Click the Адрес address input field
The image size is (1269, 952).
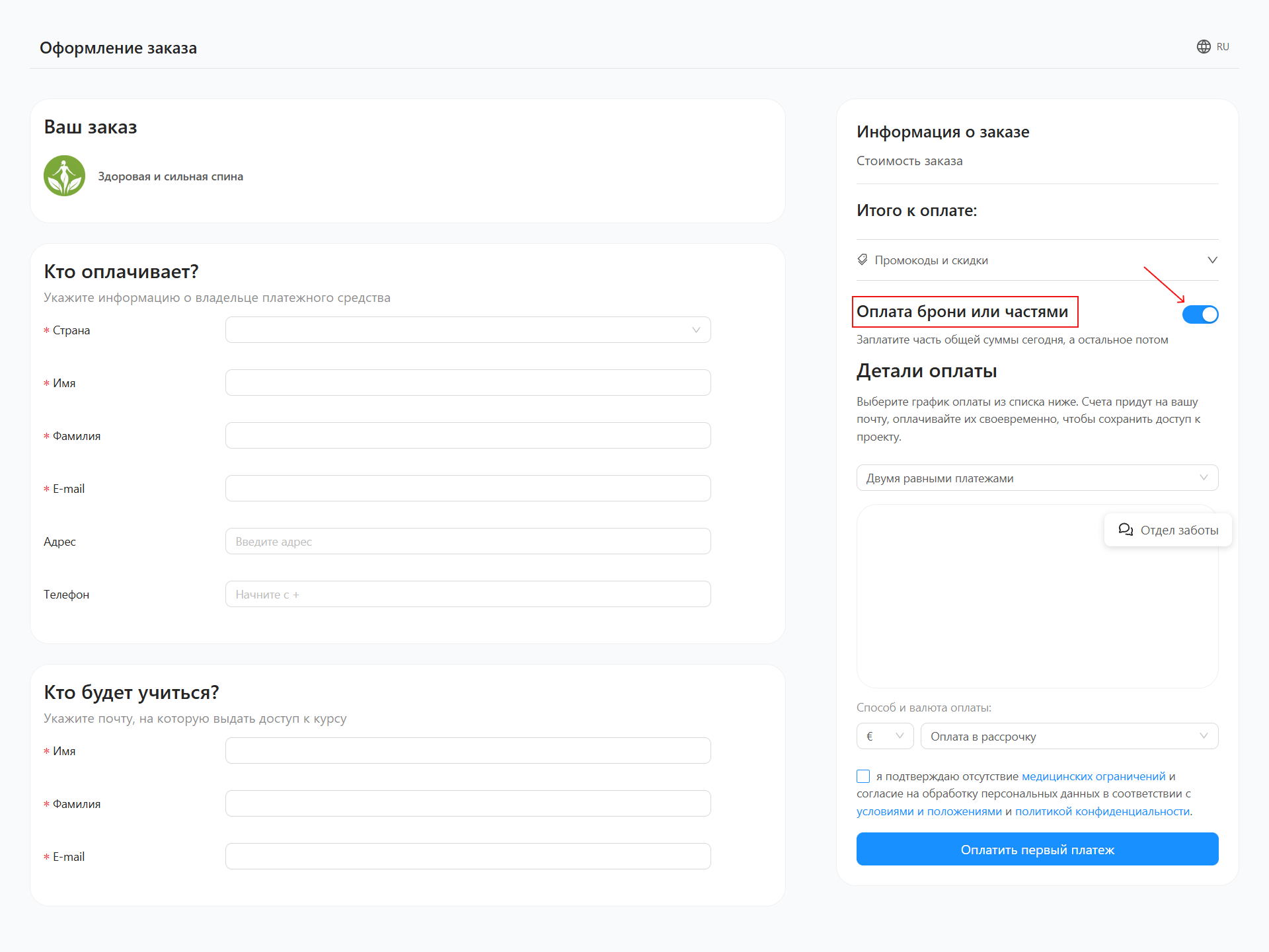[467, 541]
